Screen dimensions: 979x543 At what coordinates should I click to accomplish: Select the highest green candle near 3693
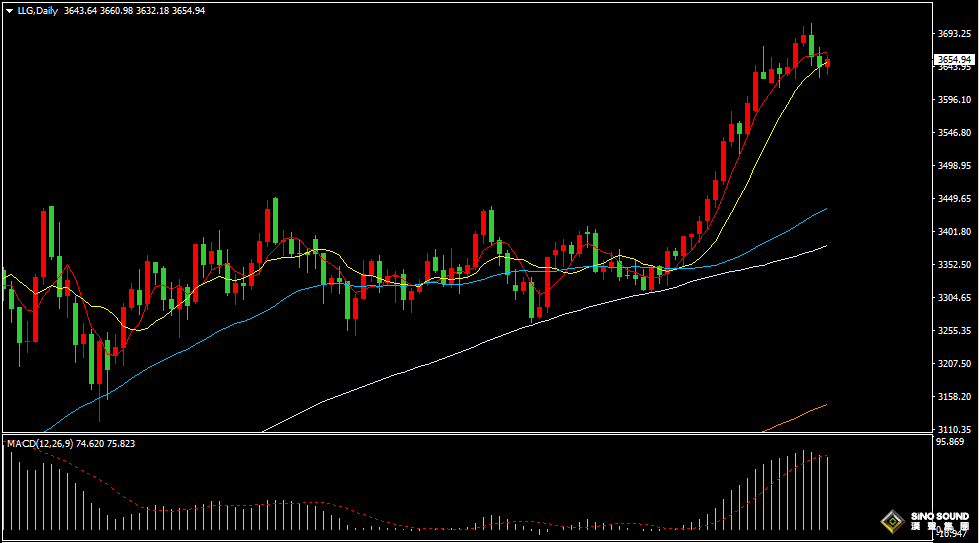(811, 44)
